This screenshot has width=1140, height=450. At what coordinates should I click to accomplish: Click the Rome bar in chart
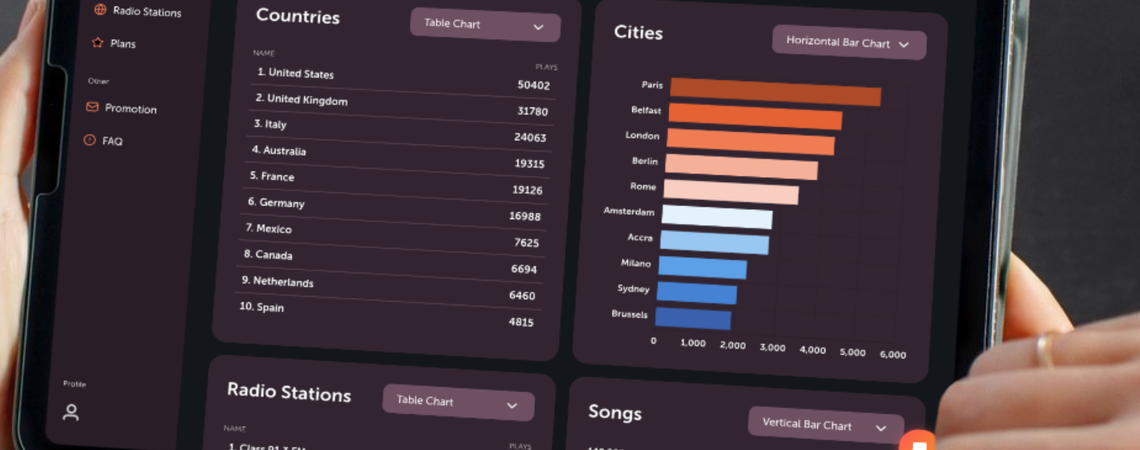(x=731, y=192)
